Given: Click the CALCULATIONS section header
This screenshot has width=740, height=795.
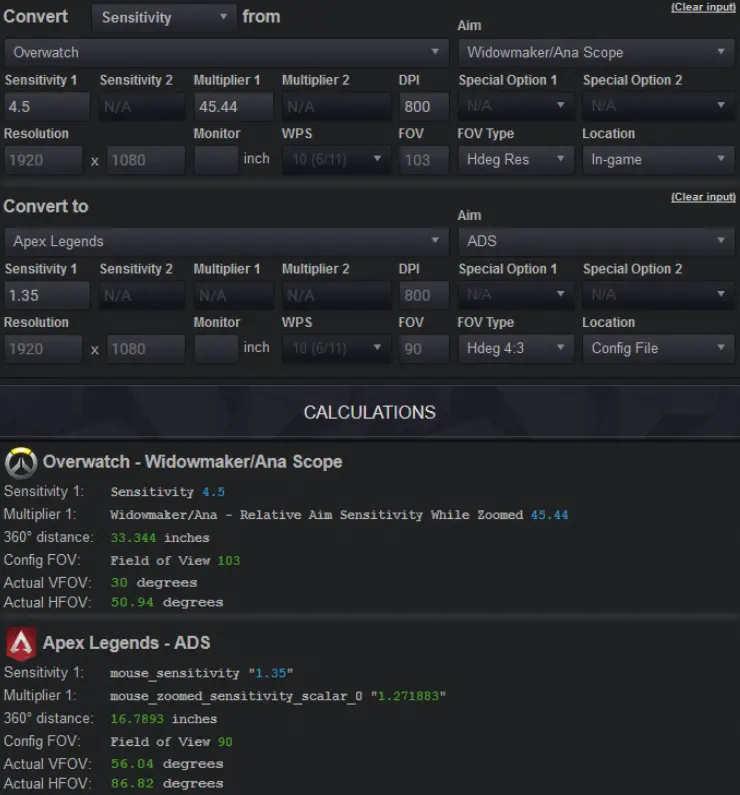Looking at the screenshot, I should [x=369, y=413].
